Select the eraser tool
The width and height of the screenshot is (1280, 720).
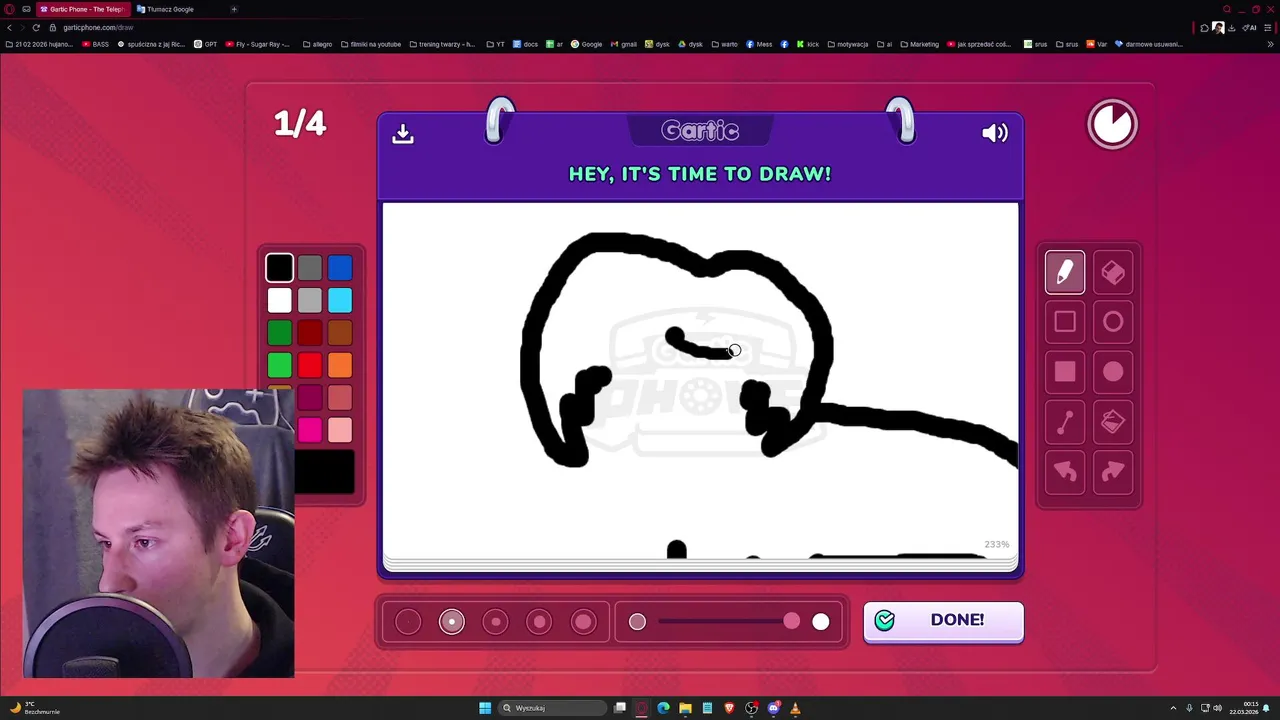coord(1113,272)
